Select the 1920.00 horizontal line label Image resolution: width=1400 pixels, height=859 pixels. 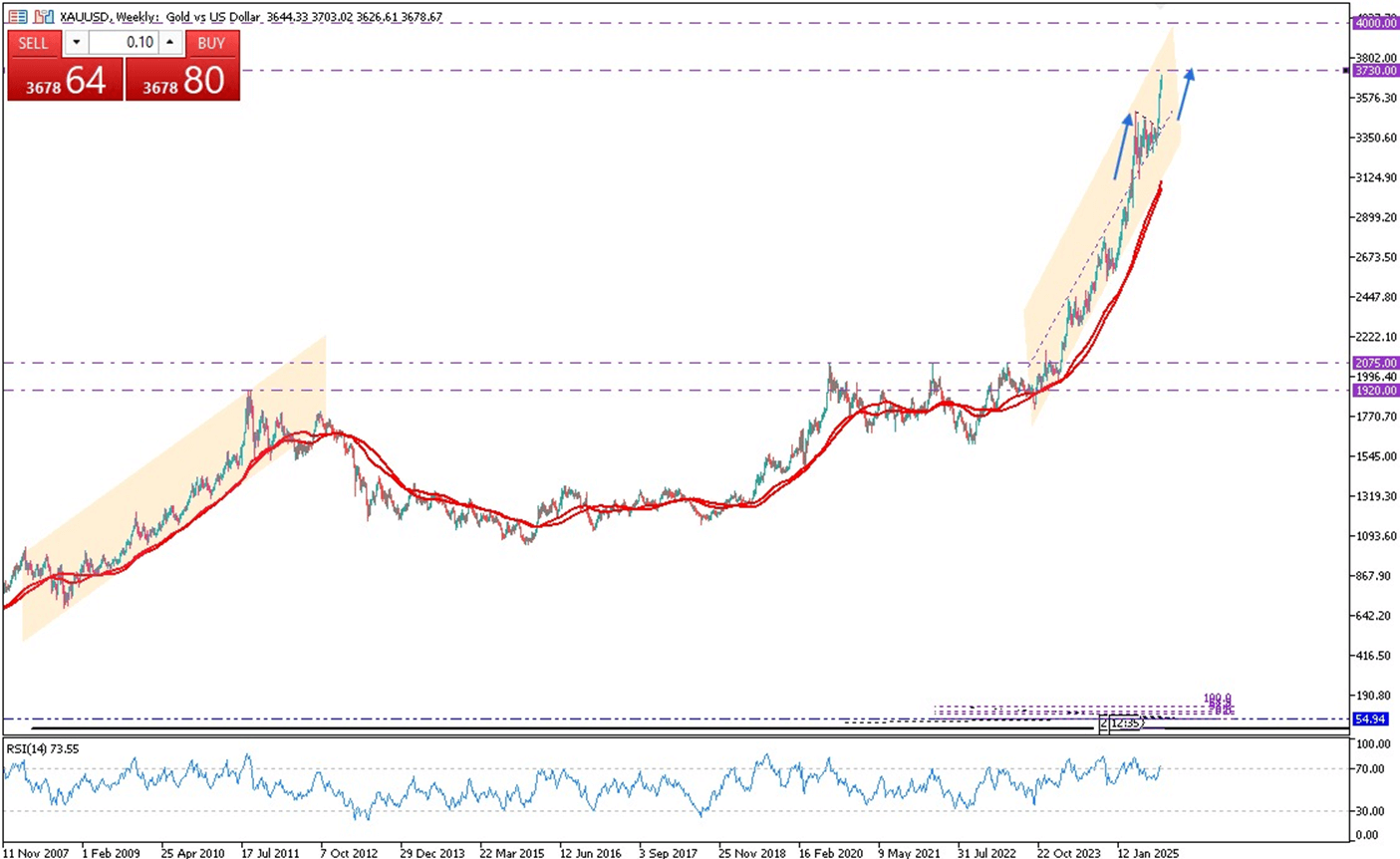pyautogui.click(x=1375, y=391)
